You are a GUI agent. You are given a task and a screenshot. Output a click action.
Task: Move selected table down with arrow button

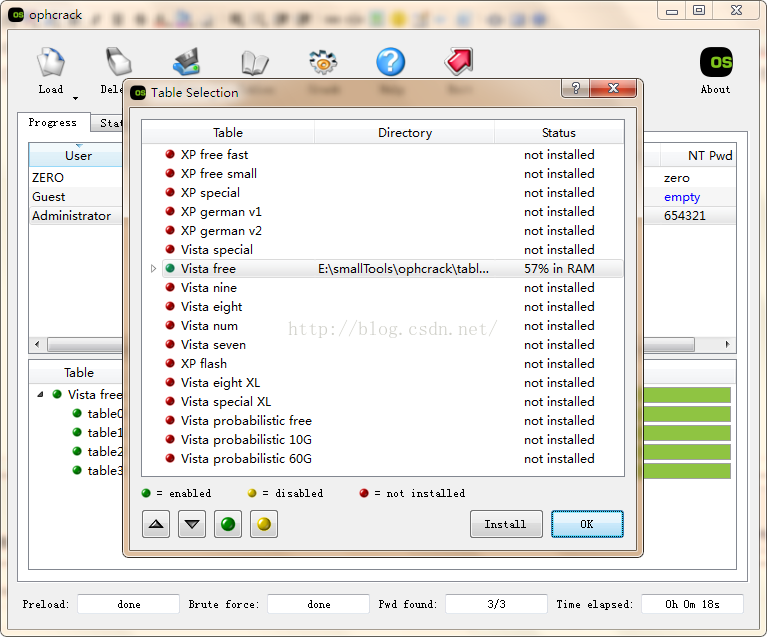click(x=192, y=524)
